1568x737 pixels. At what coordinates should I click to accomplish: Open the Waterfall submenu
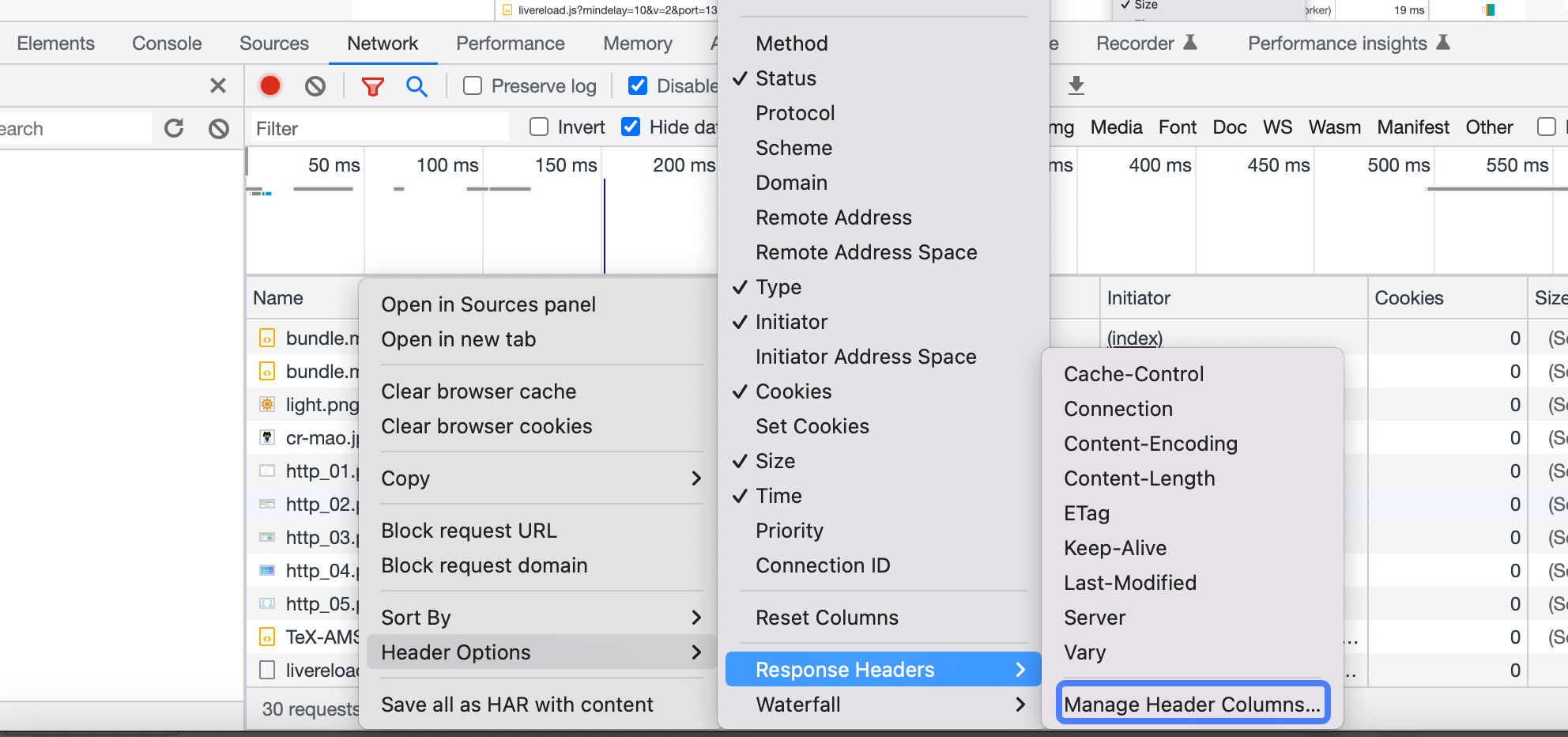tap(883, 705)
